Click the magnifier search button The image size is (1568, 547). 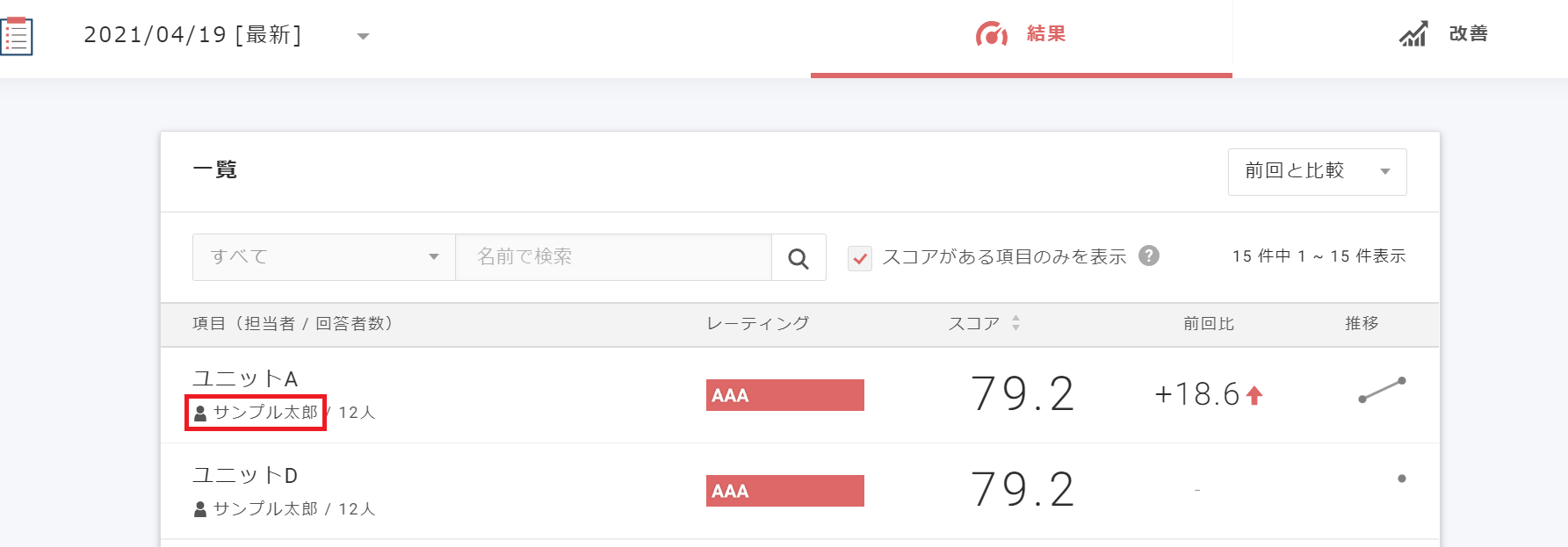[798, 258]
